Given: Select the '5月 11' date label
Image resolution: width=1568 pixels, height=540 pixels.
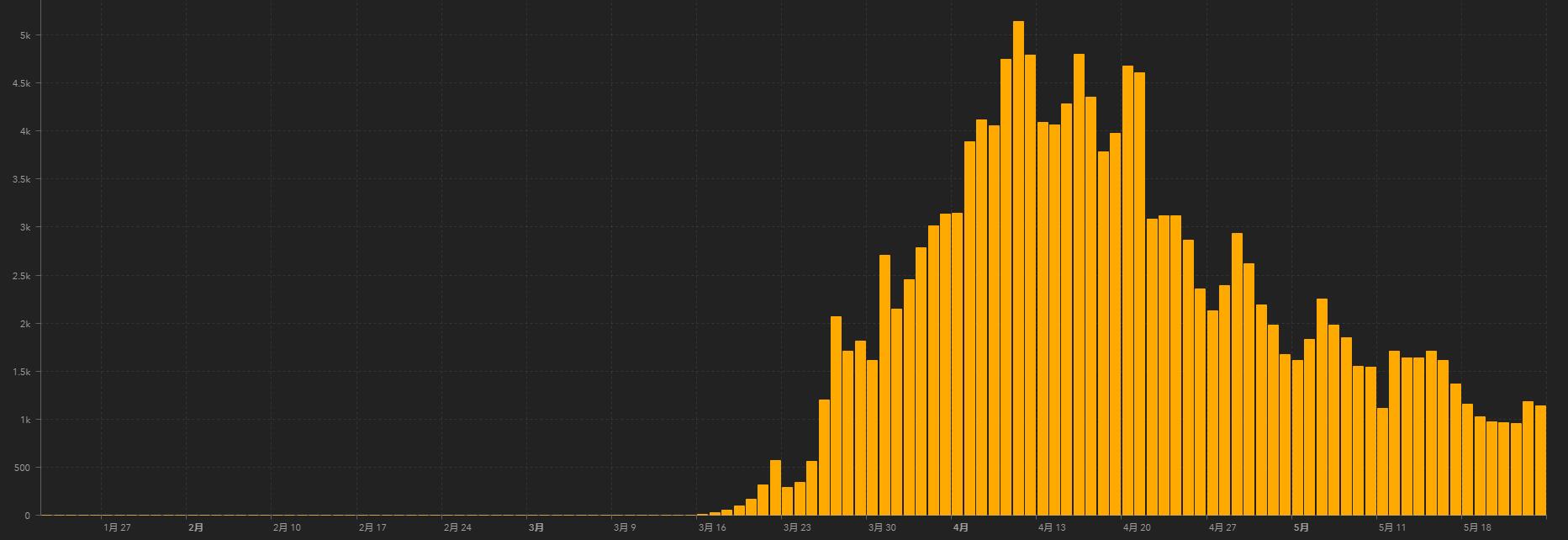Looking at the screenshot, I should 1392,527.
